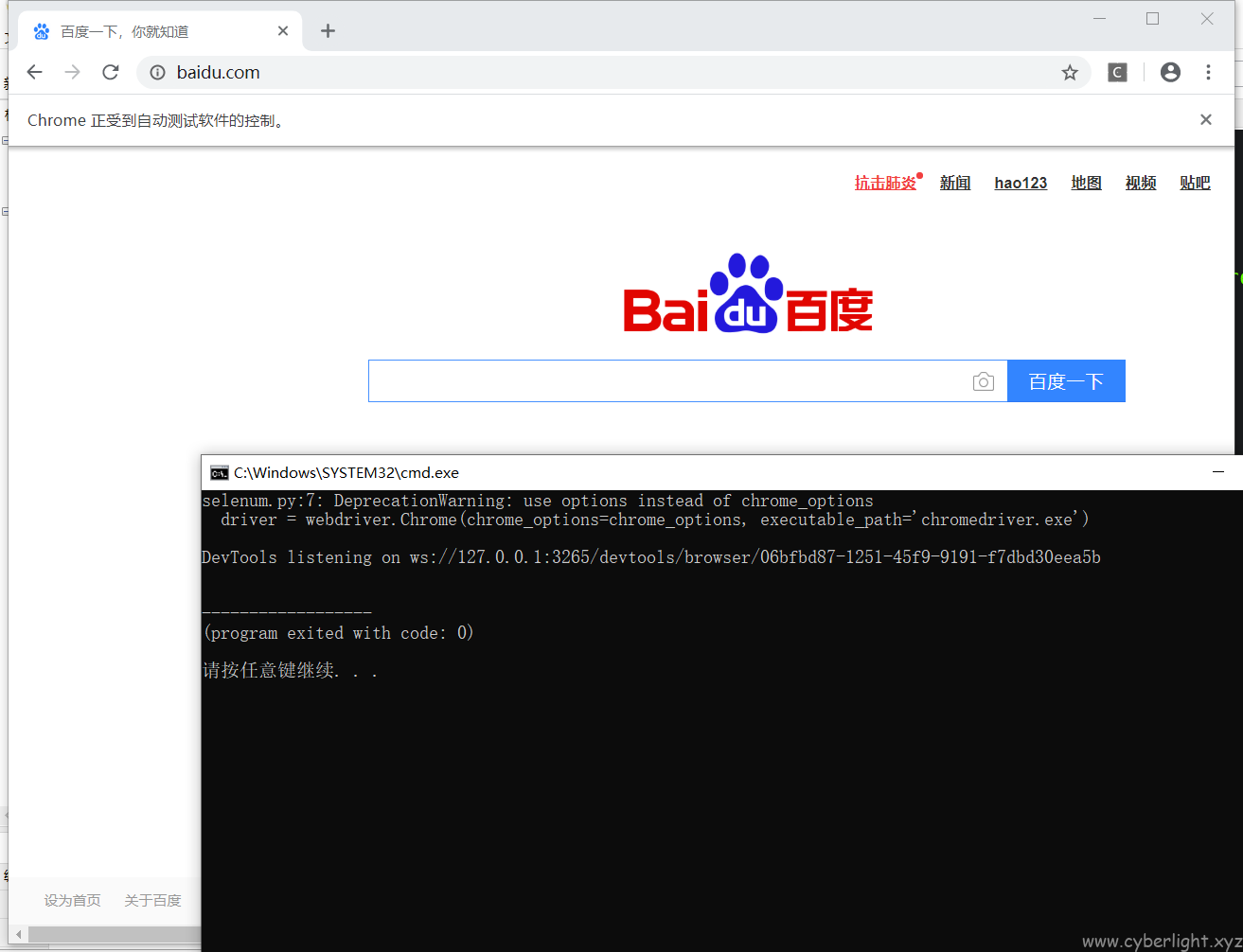Open image search via the camera icon

tap(984, 381)
